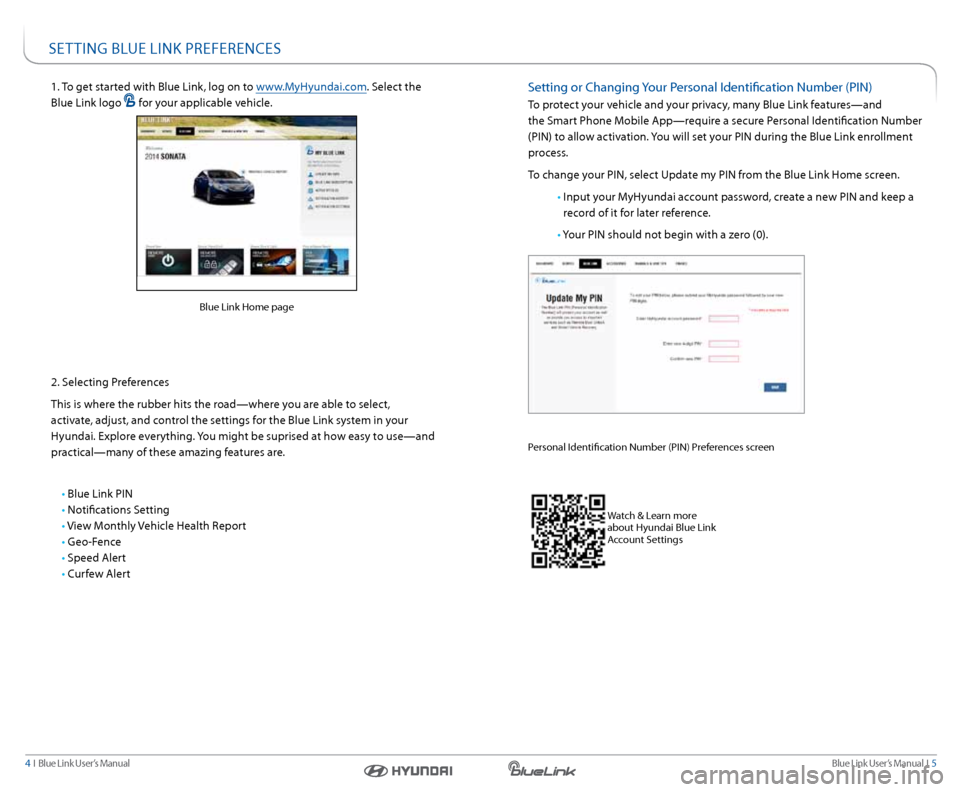
Task: Click 'Personal Identification Number (PIN) Preferences screen' caption
Action: [651, 447]
